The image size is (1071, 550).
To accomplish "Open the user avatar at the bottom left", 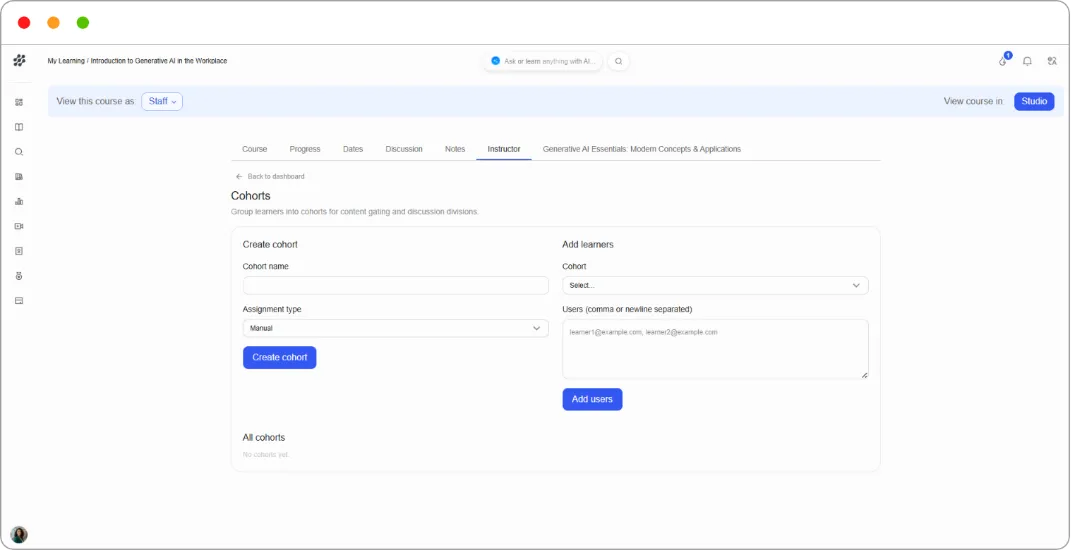I will point(19,534).
